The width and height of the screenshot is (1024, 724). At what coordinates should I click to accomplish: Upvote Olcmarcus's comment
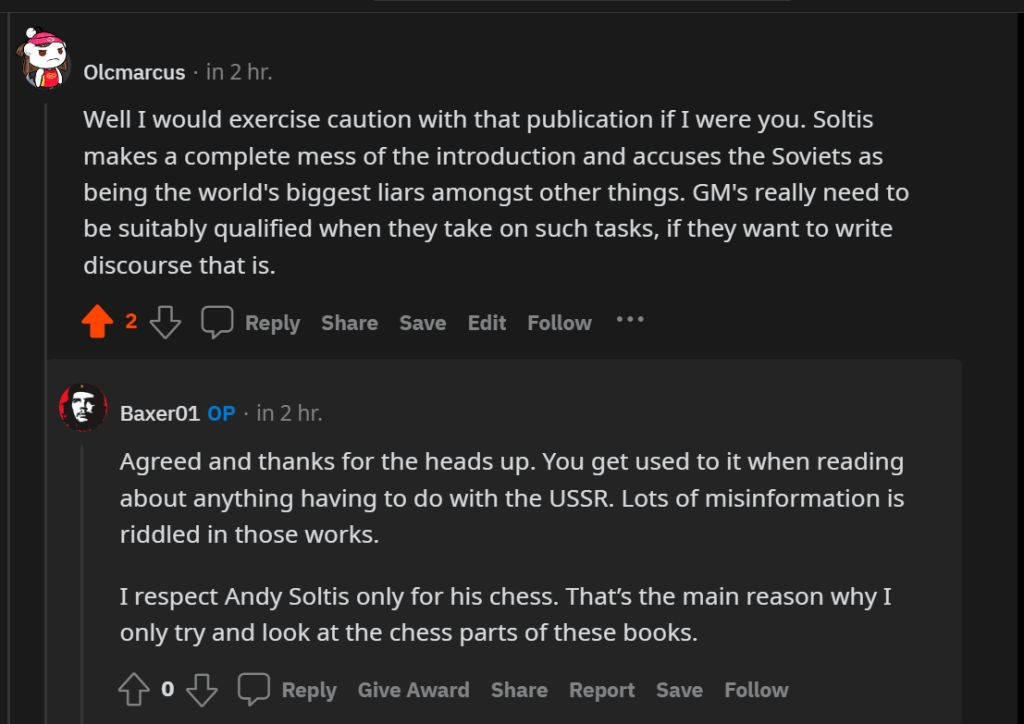(x=97, y=322)
